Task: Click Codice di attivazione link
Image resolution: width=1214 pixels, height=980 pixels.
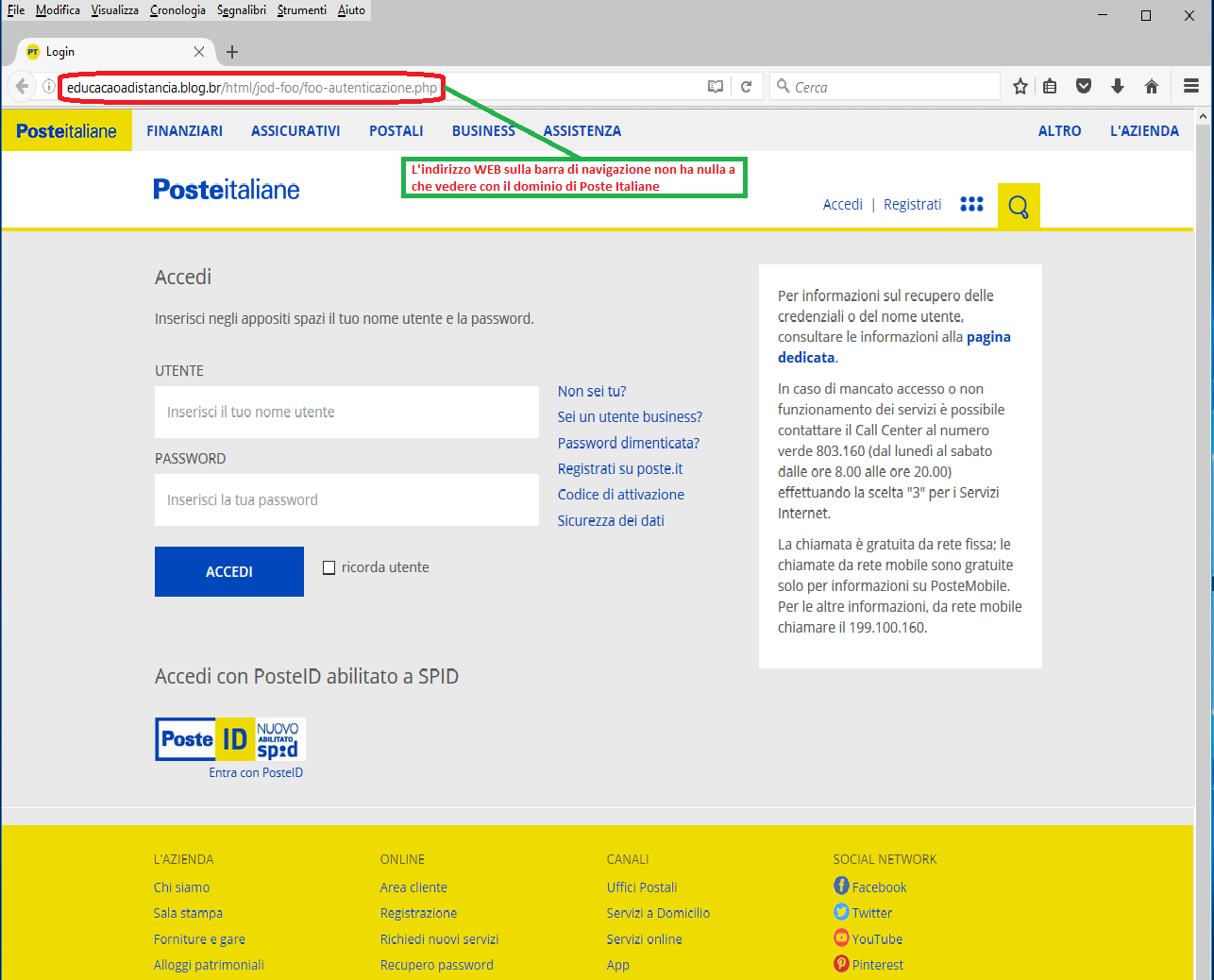Action: (x=621, y=494)
